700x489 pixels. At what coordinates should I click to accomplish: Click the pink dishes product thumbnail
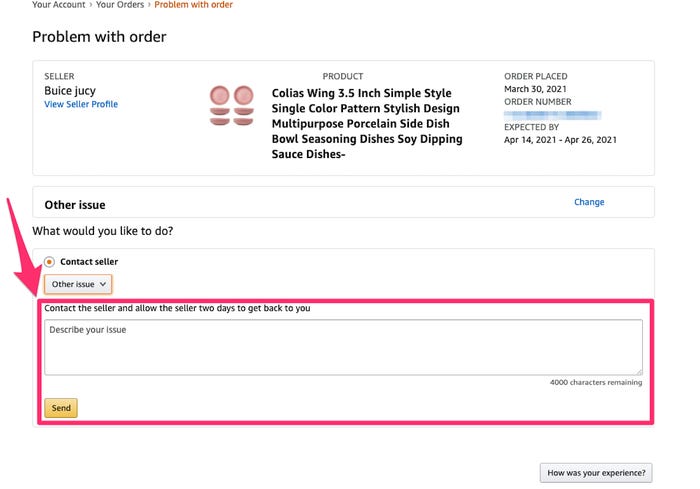point(232,105)
